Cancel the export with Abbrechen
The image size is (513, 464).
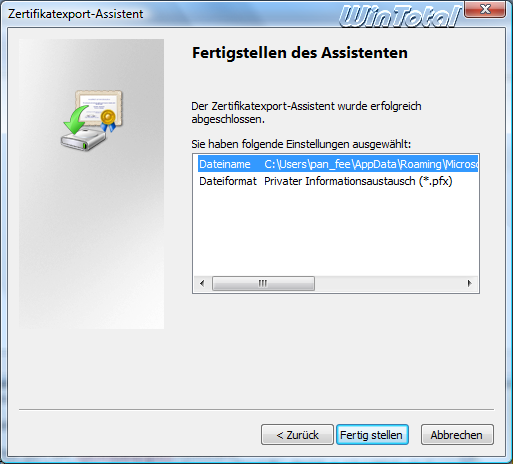pyautogui.click(x=457, y=435)
